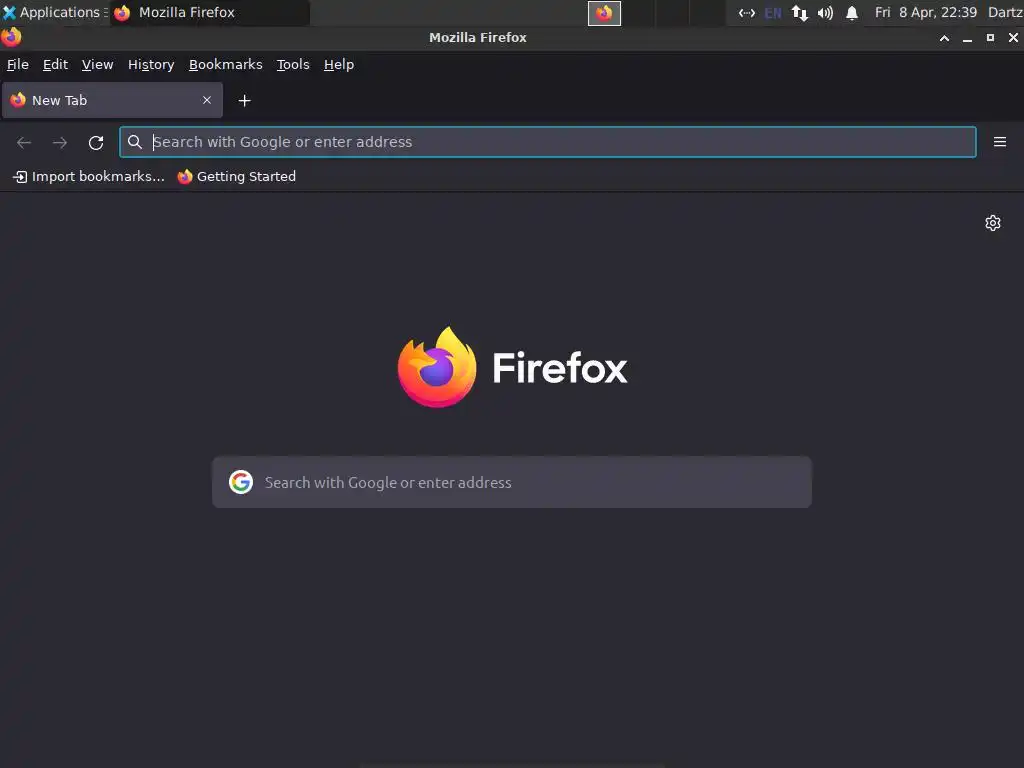Image resolution: width=1024 pixels, height=768 pixels.
Task: Open the network connection tray icon
Action: (x=746, y=13)
